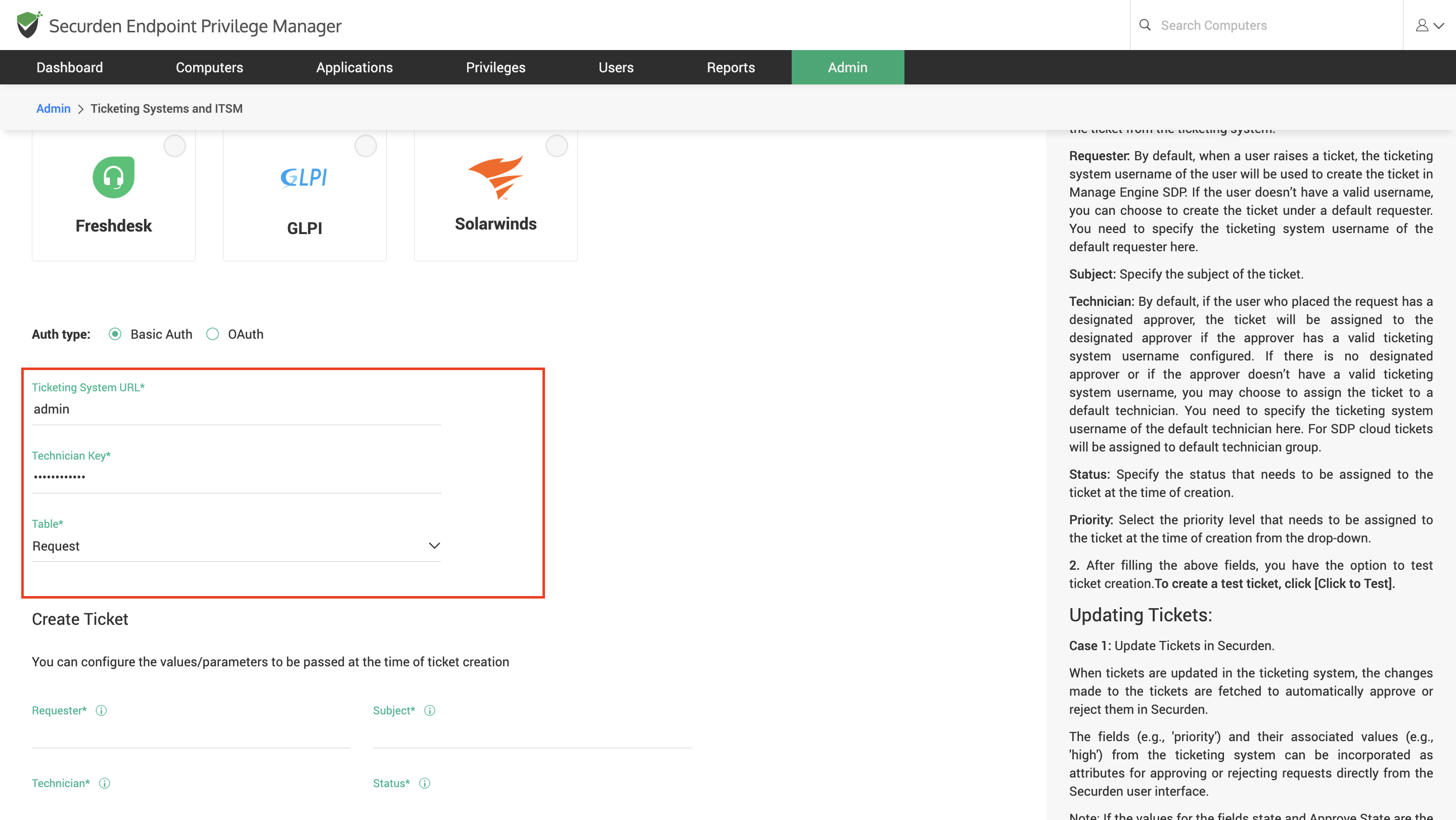Image resolution: width=1456 pixels, height=820 pixels.
Task: Click info icon beside Technician field
Action: [105, 783]
